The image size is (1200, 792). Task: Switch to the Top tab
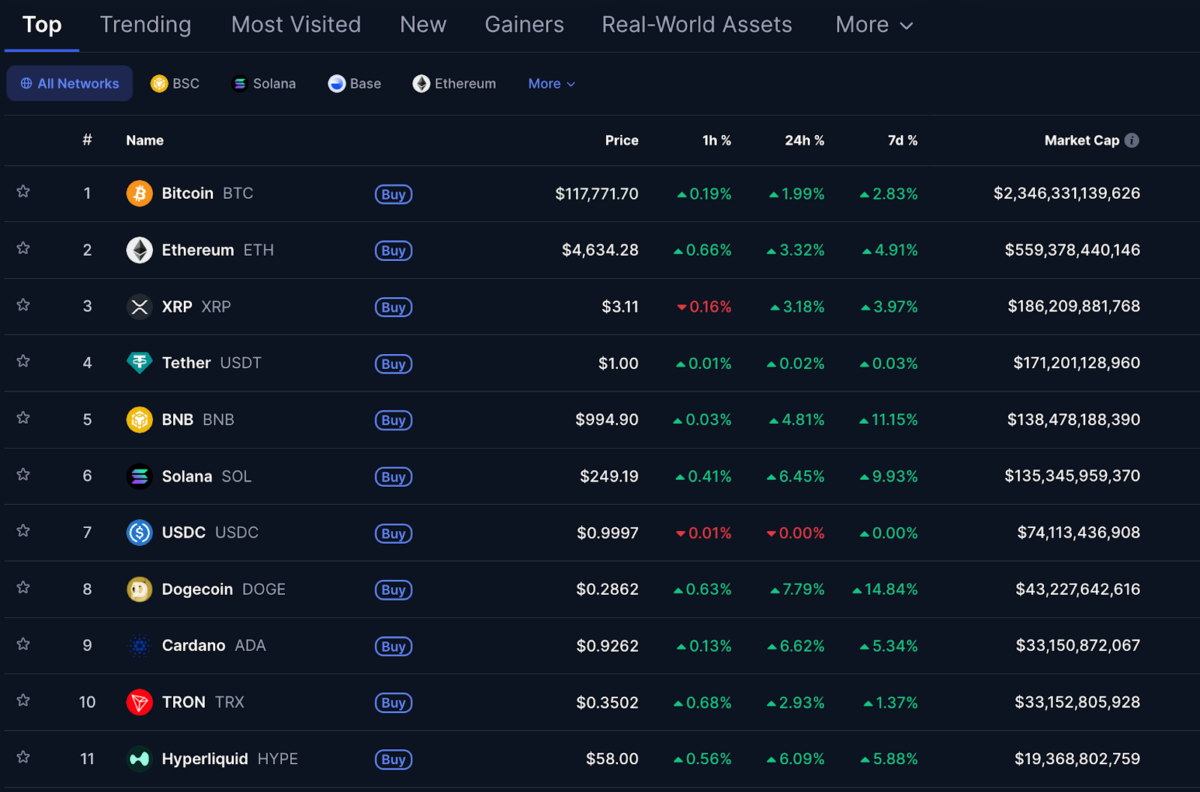coord(42,25)
